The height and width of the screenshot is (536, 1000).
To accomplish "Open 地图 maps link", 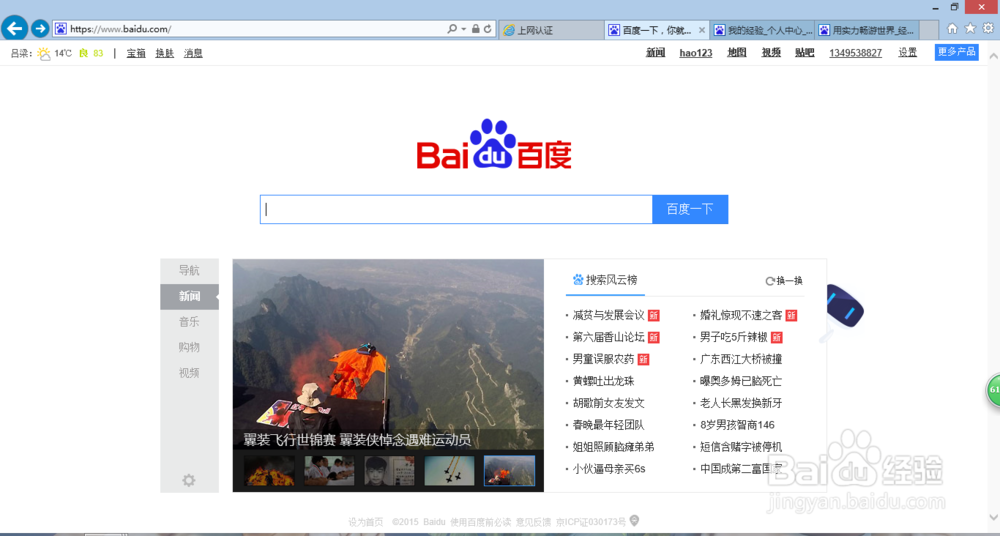I will pyautogui.click(x=737, y=52).
